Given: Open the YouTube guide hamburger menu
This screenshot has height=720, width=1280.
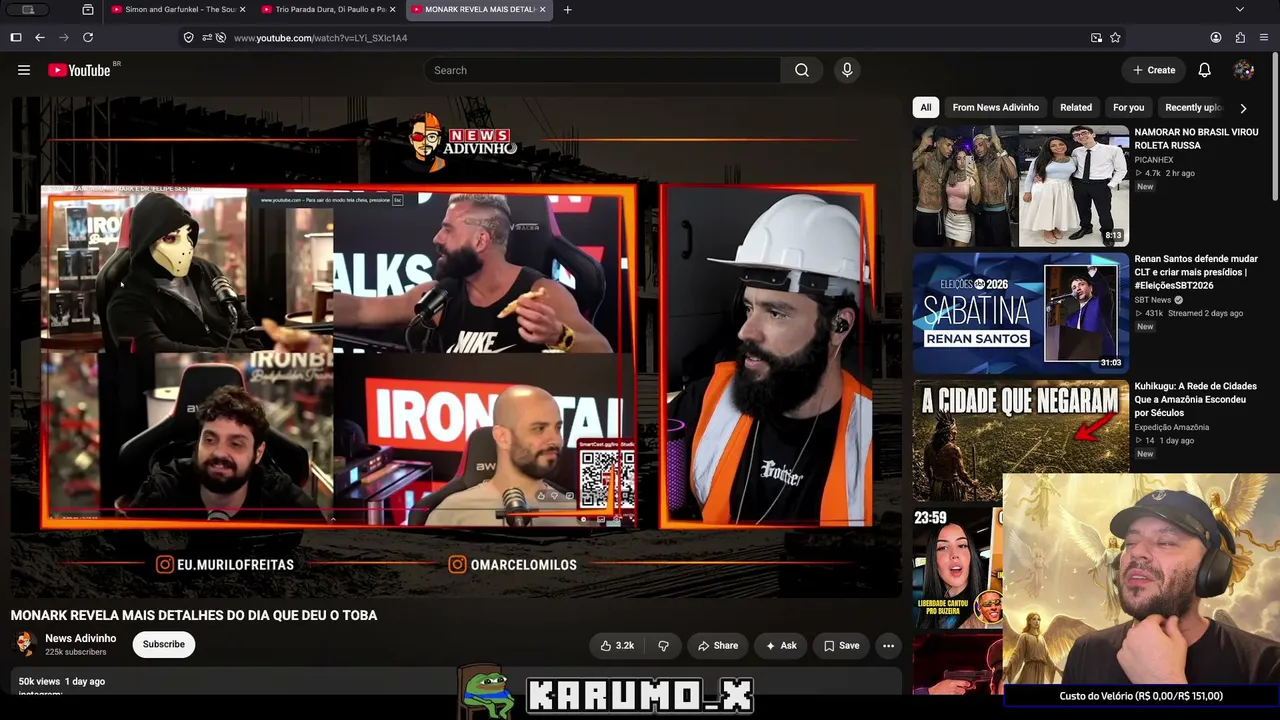Looking at the screenshot, I should pyautogui.click(x=24, y=70).
